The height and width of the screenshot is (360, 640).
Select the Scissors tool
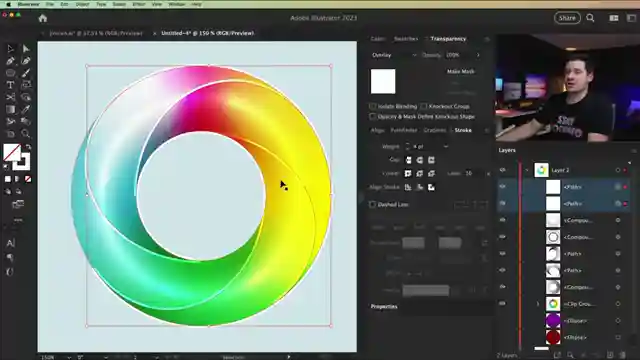10,97
